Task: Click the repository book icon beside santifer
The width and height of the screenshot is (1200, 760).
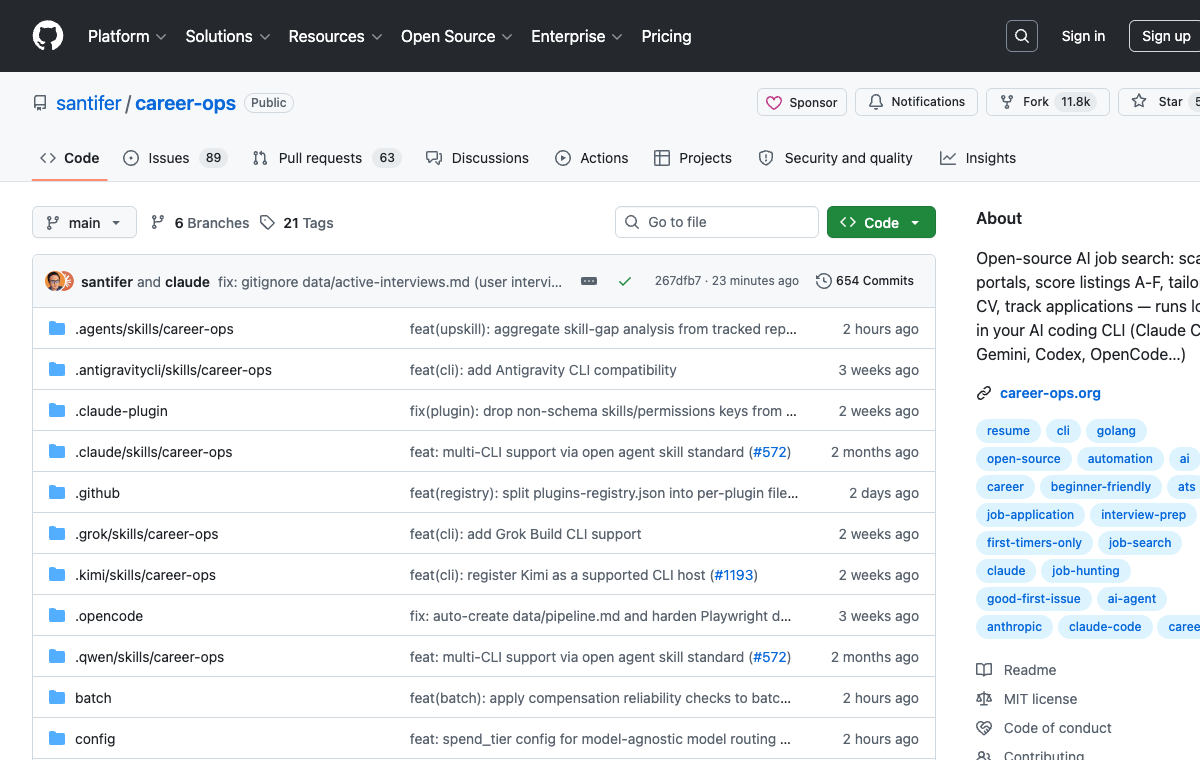Action: coord(40,103)
